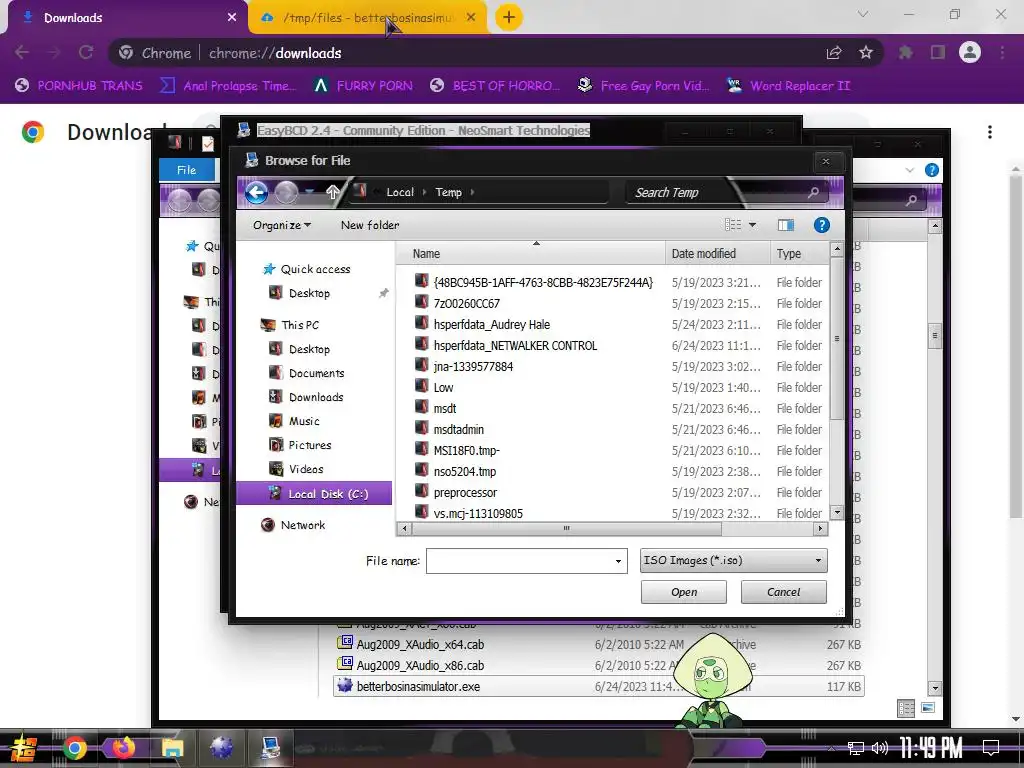The image size is (1024, 768).
Task: Click the Open button
Action: click(683, 592)
